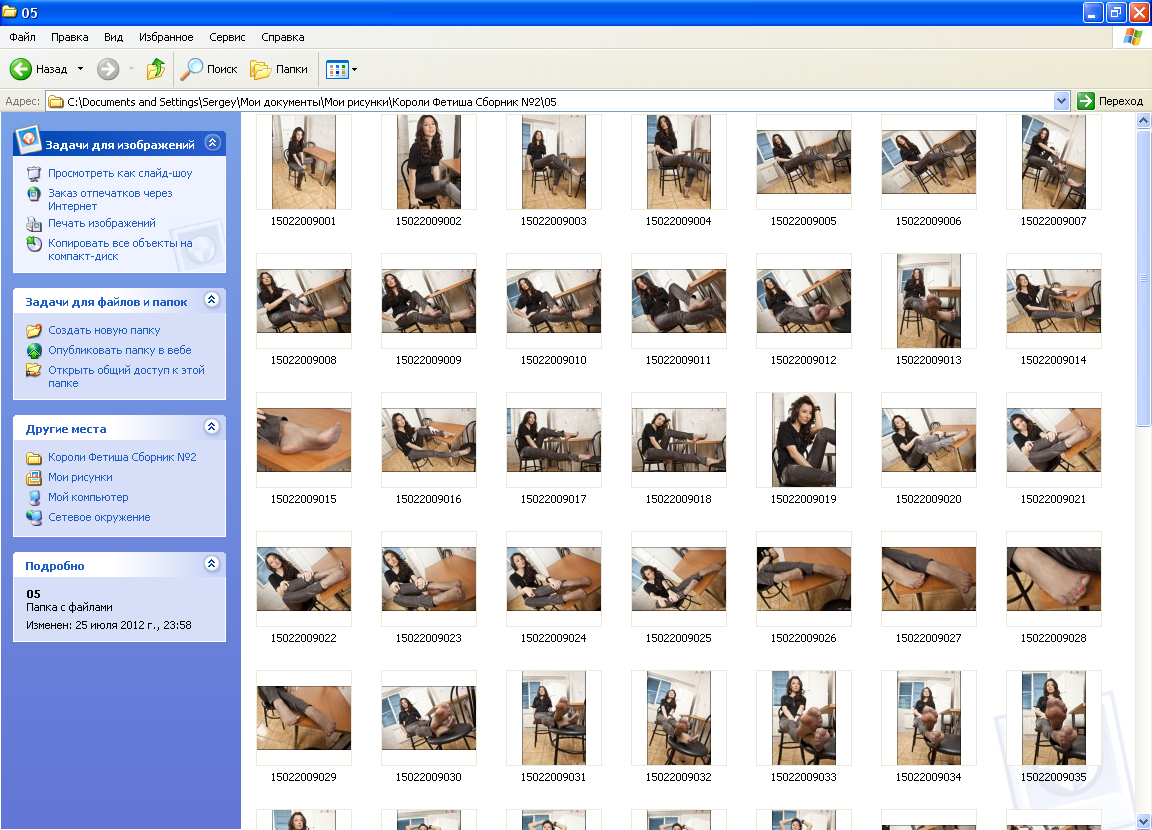The height and width of the screenshot is (830, 1152).
Task: Click Открыть общий доступ к этой папке link
Action: [126, 377]
